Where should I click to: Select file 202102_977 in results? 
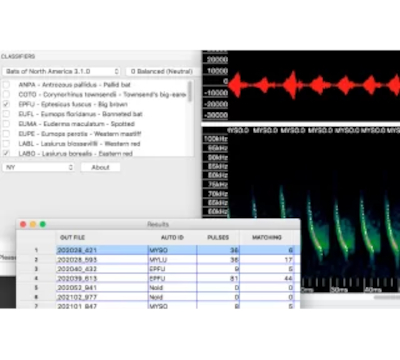coord(102,297)
